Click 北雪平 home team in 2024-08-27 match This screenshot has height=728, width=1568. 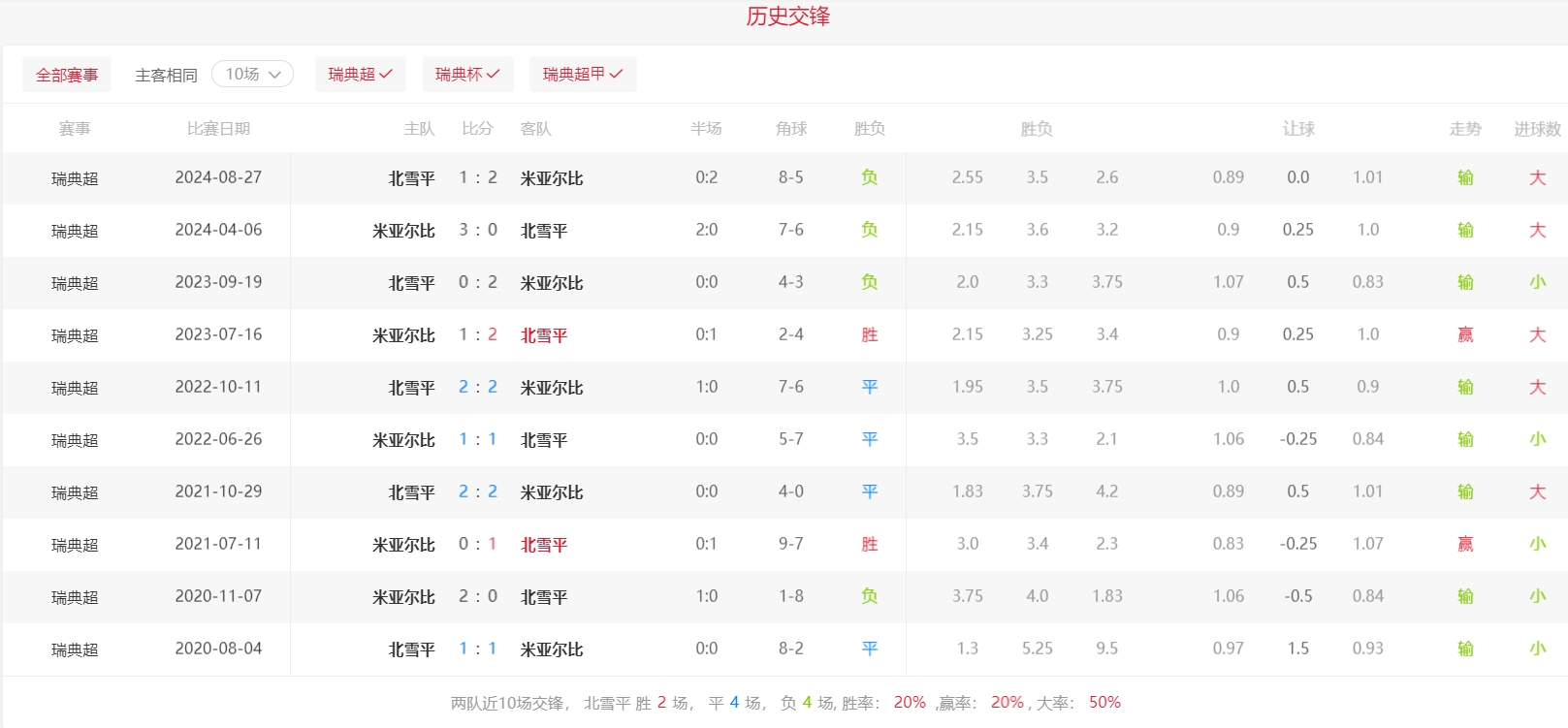click(411, 178)
